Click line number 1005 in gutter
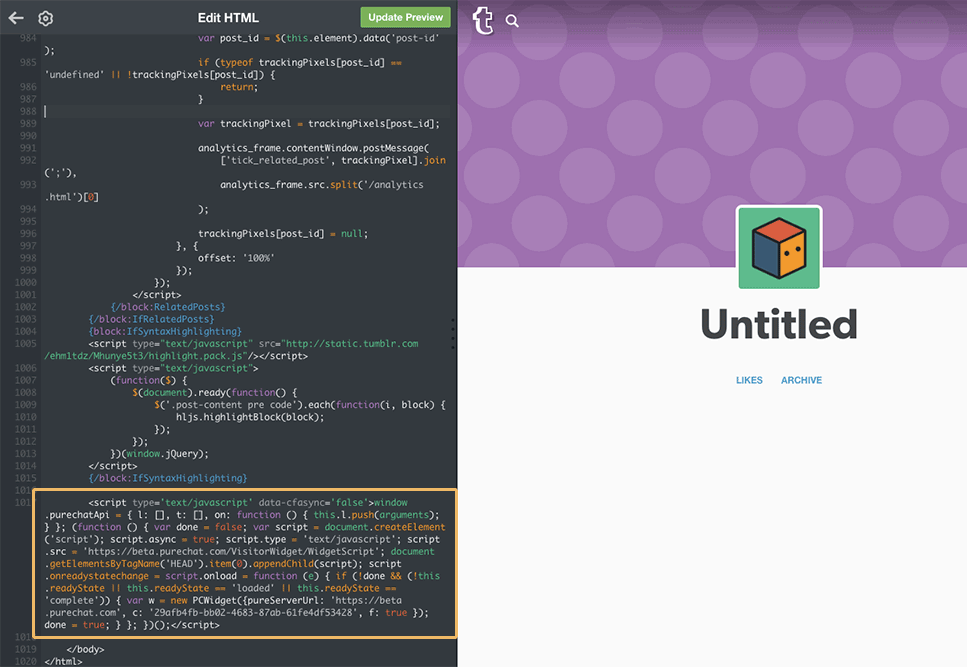Viewport: 967px width, 667px height. [x=25, y=344]
